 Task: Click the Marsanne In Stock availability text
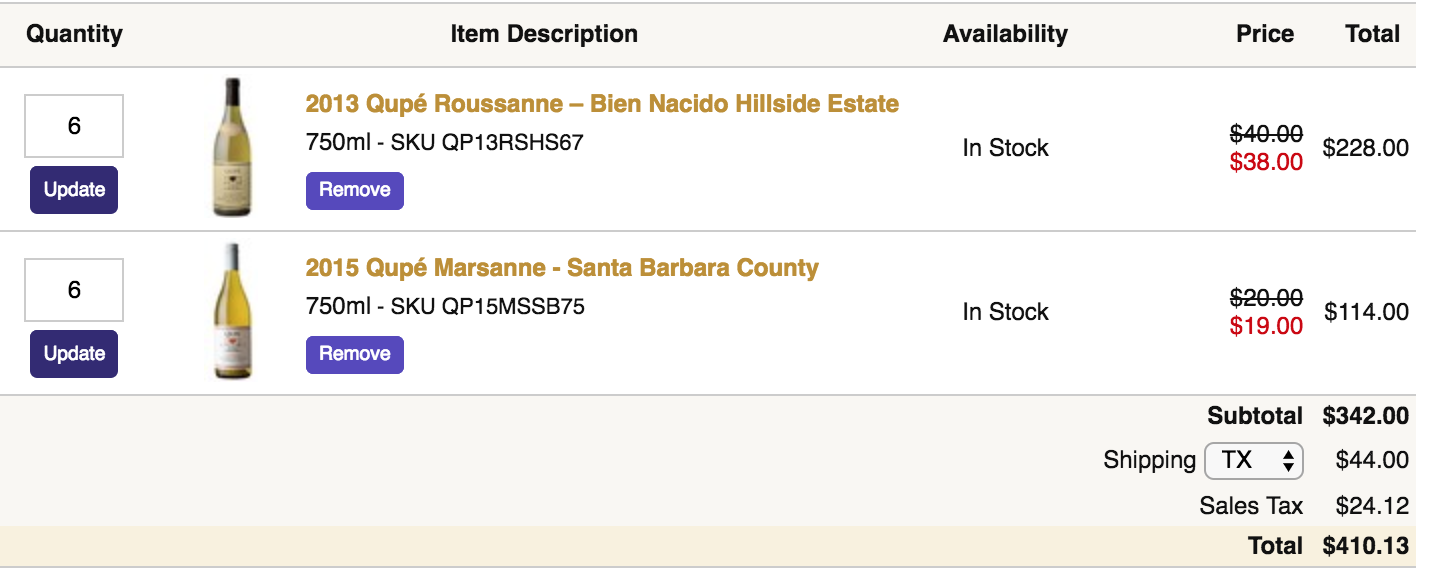1005,312
